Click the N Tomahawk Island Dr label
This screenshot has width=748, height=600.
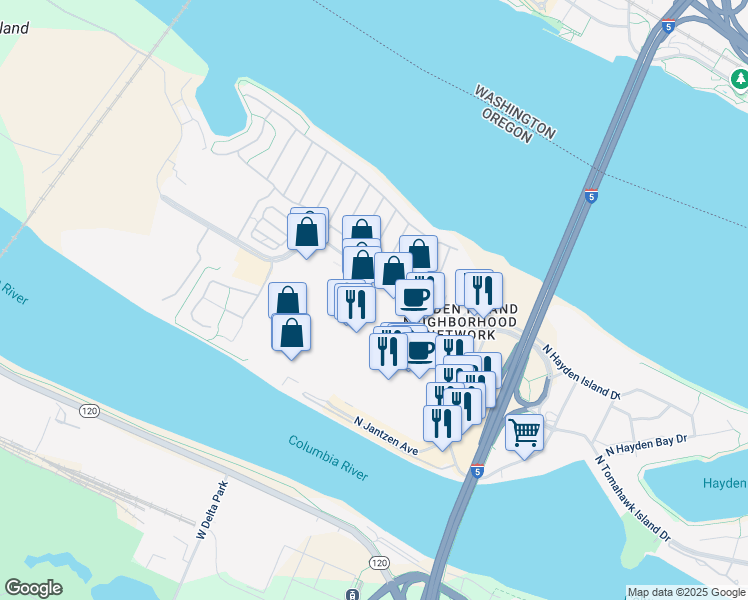pos(633,498)
